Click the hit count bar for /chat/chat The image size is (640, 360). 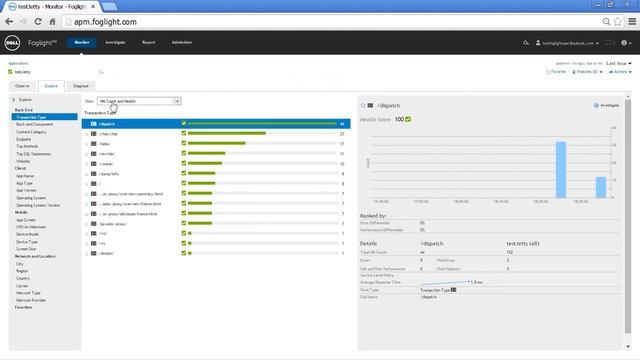point(227,133)
